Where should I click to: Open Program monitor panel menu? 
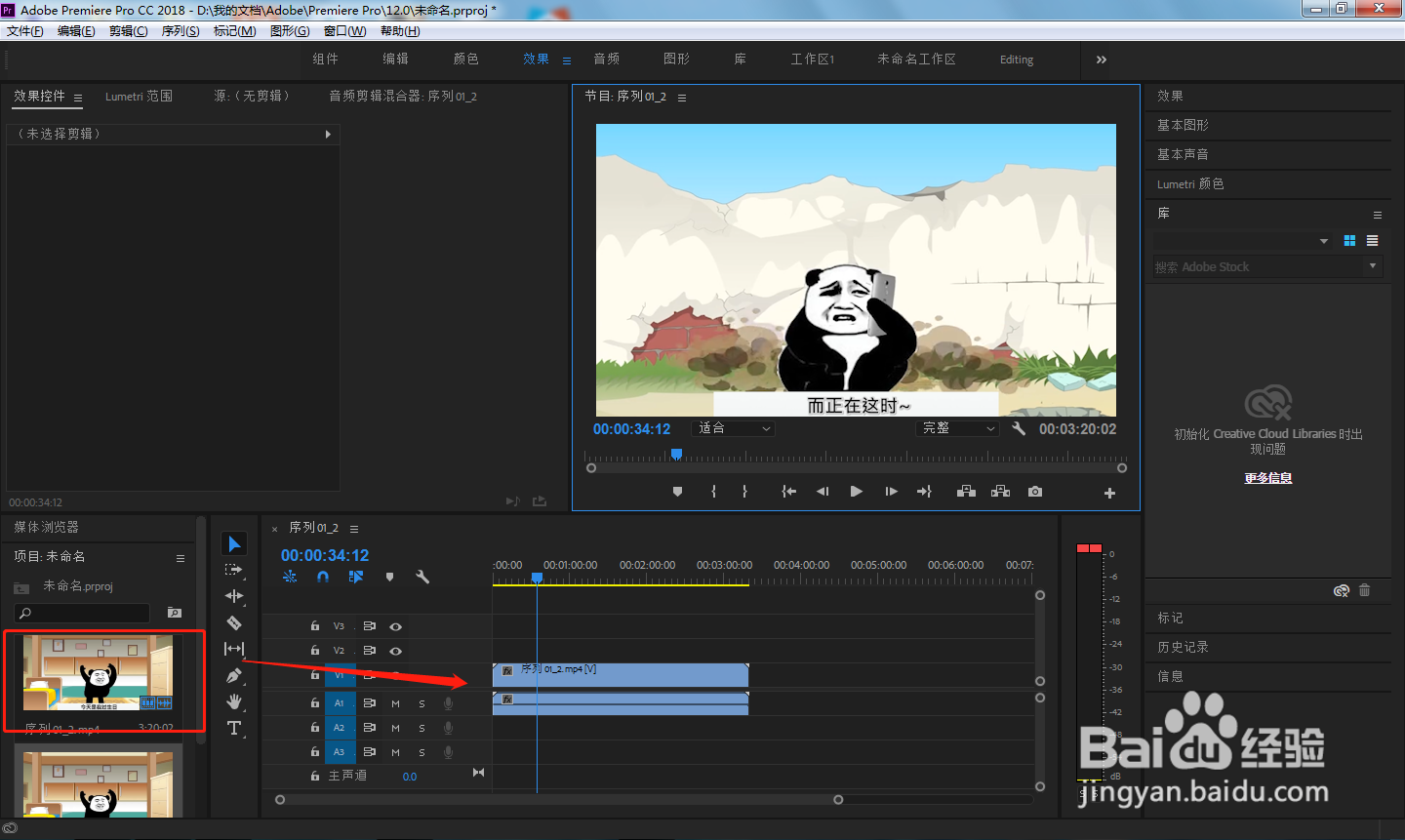682,98
